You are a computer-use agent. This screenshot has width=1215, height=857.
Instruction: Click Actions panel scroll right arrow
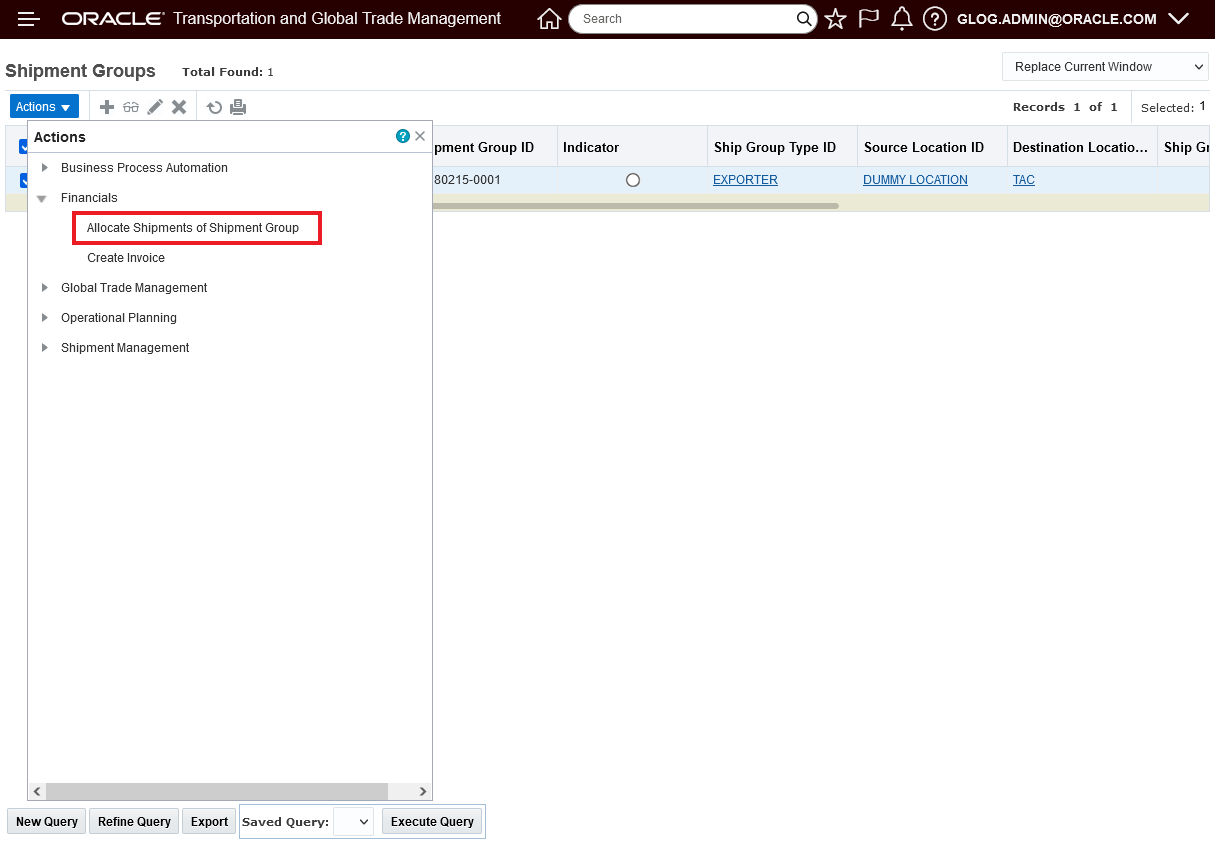pyautogui.click(x=423, y=791)
